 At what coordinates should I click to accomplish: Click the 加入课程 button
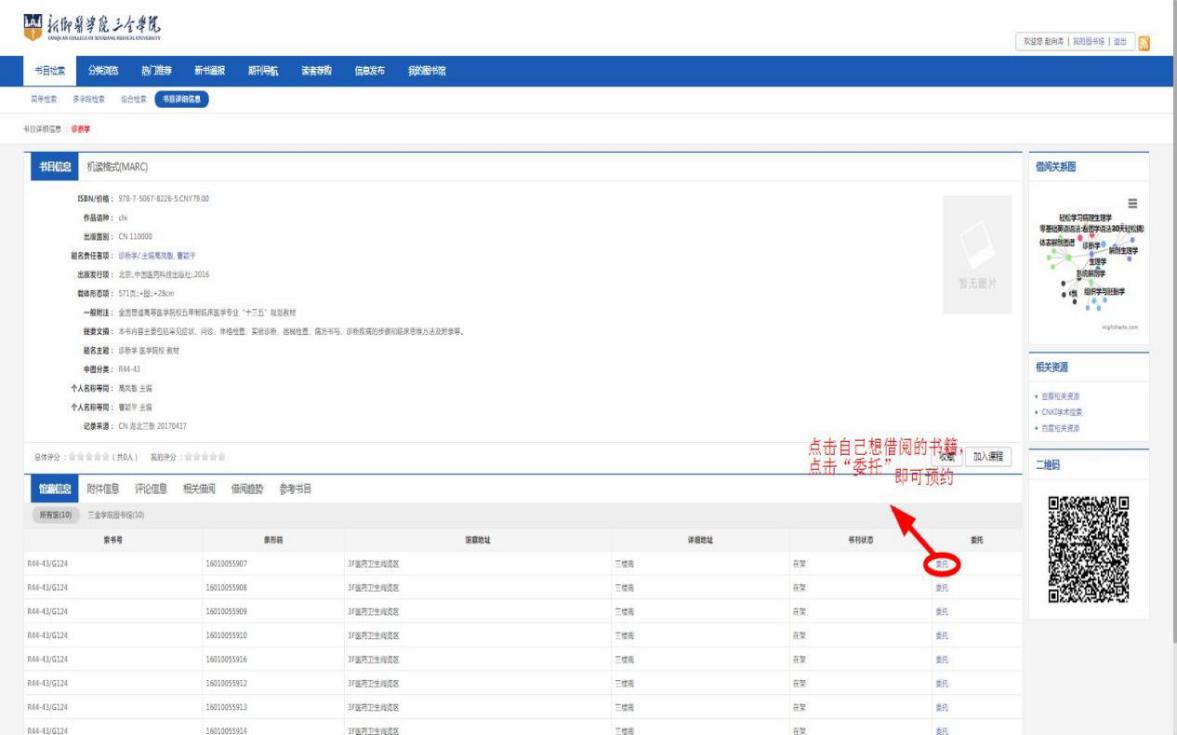point(986,457)
